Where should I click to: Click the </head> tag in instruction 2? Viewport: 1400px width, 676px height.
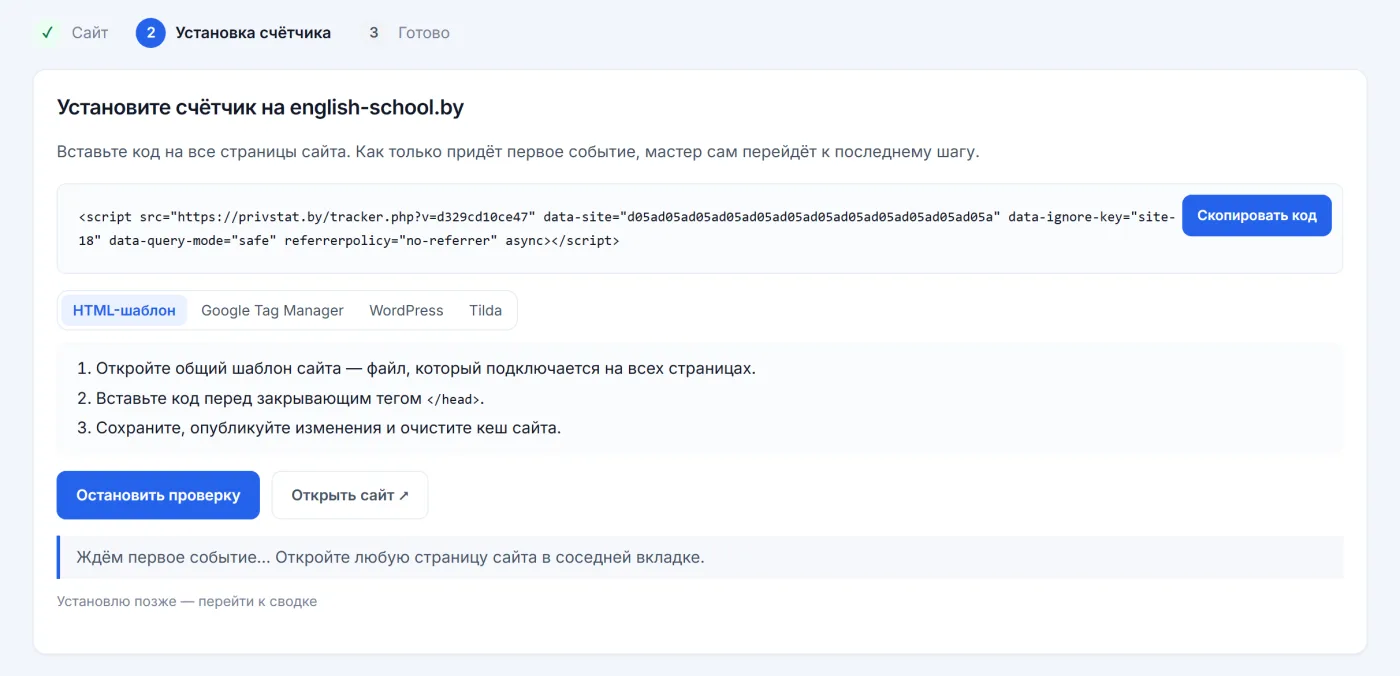pos(454,399)
